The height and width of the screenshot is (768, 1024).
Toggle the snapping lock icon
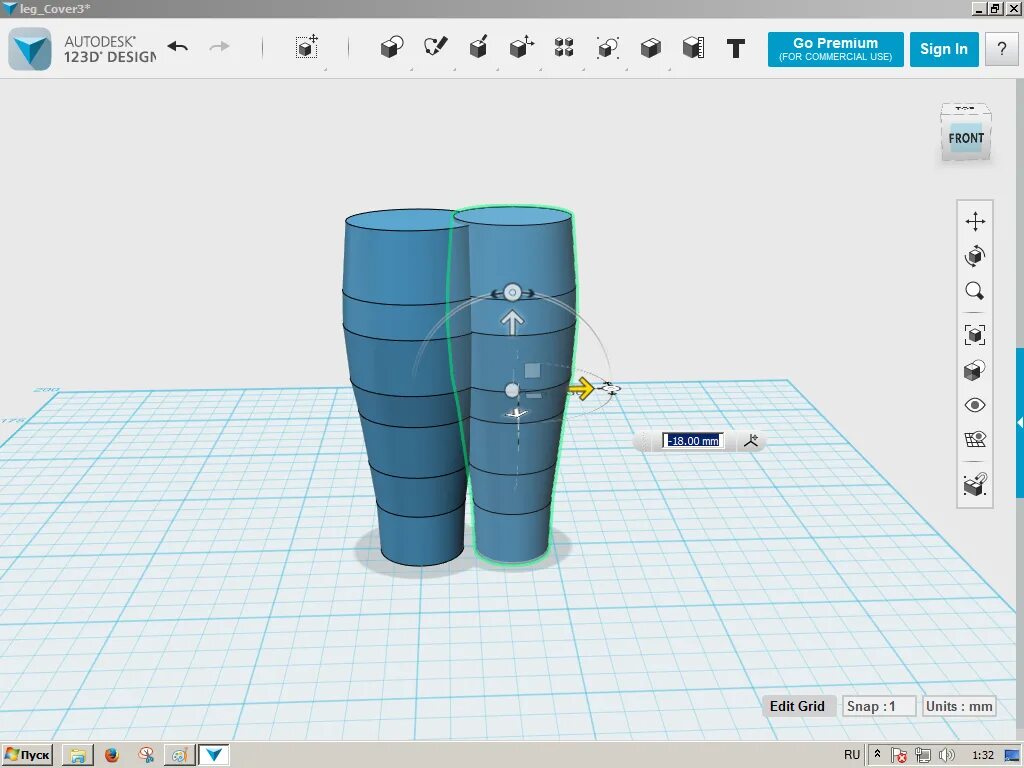975,485
